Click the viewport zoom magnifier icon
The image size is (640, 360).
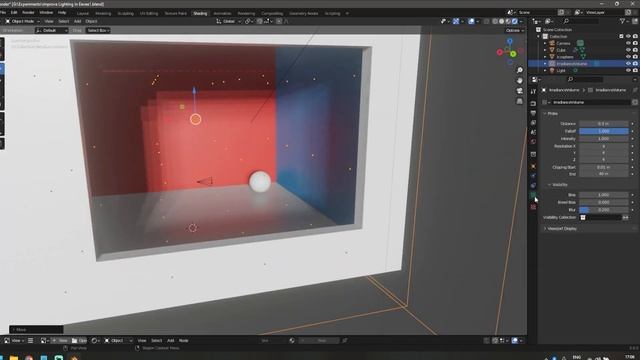(x=520, y=70)
